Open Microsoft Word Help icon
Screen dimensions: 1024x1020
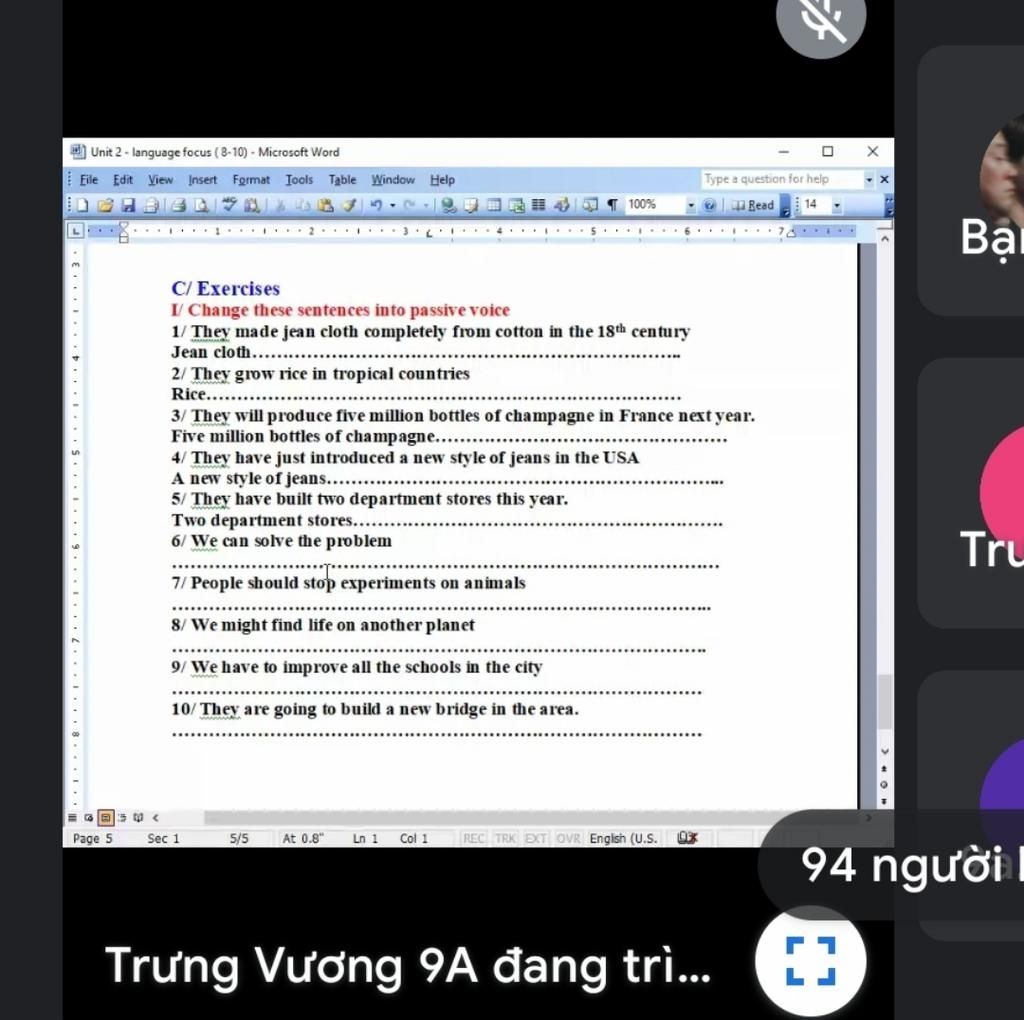709,205
